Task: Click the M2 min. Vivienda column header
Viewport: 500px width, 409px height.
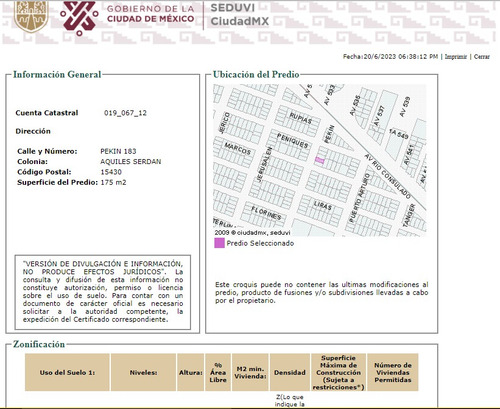Action: (x=250, y=372)
